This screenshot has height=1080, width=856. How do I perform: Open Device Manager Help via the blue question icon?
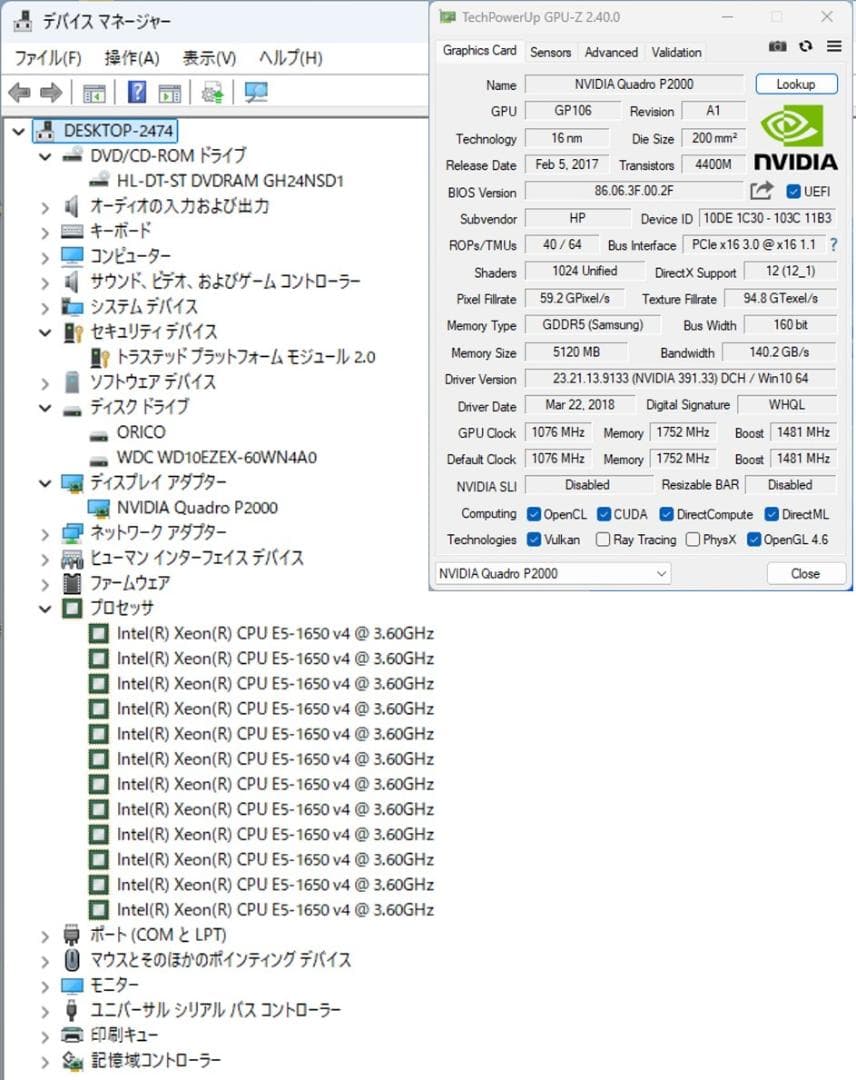[x=136, y=92]
